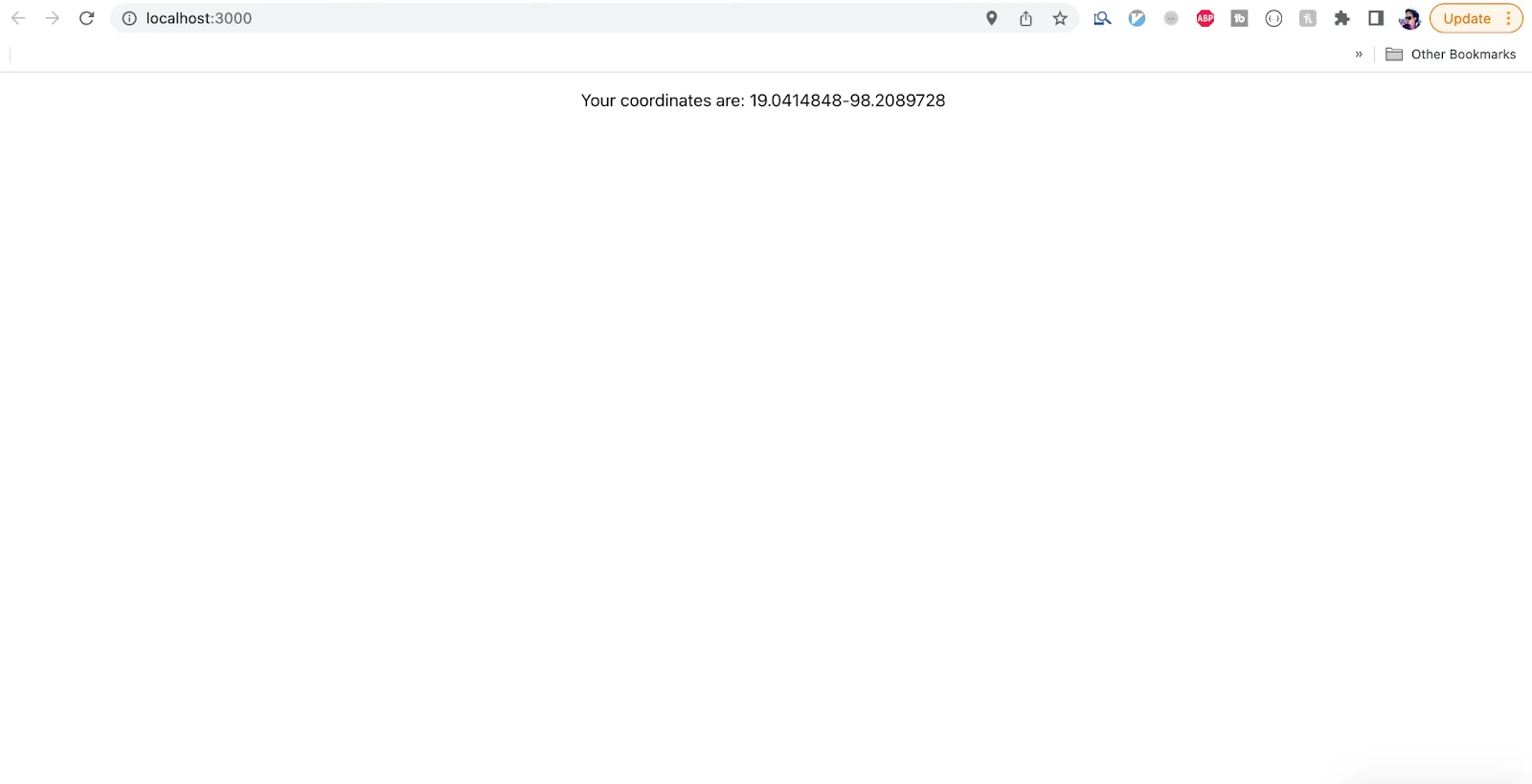Open the gray round face extension
This screenshot has height=784, width=1532.
click(x=1171, y=18)
